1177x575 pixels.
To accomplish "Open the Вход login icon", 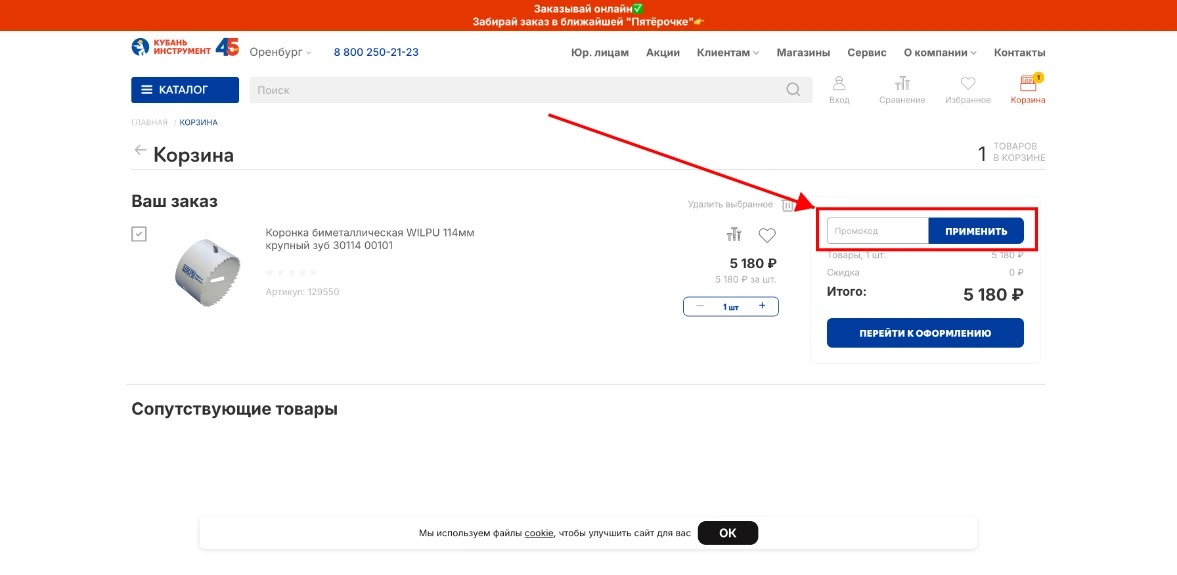I will [839, 85].
